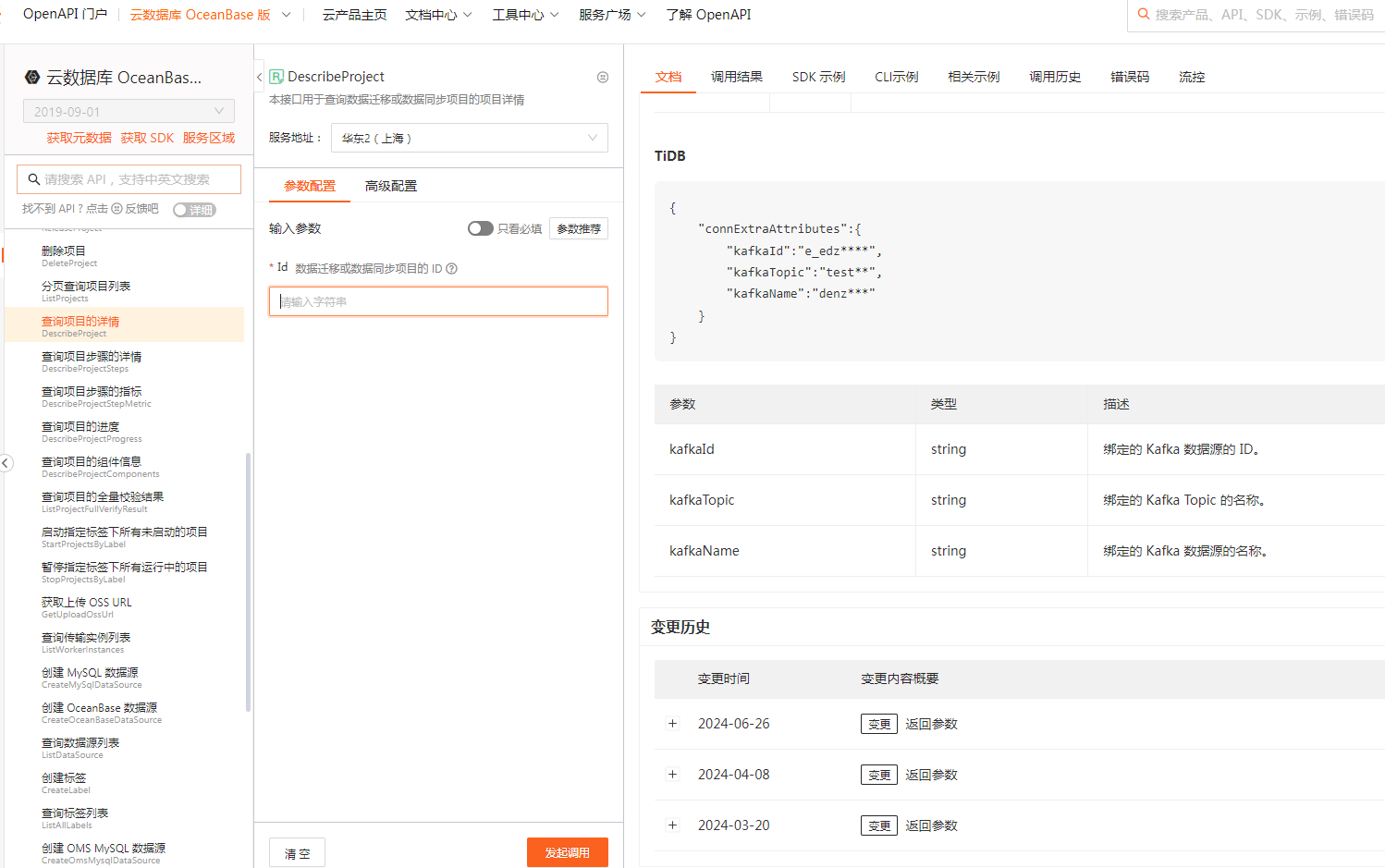This screenshot has height=868, width=1385.
Task: Click the kafkaTopic parameter cell
Action: point(785,500)
